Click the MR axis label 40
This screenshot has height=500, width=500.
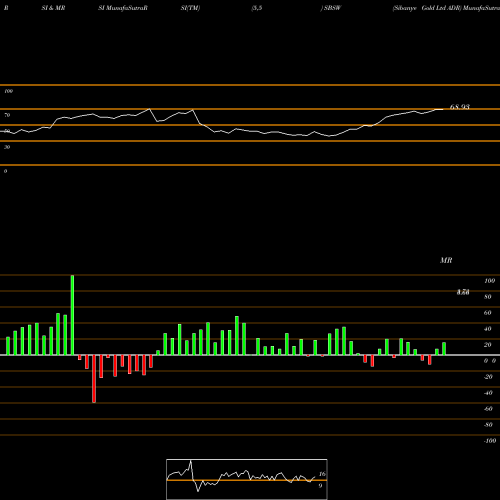[488, 329]
